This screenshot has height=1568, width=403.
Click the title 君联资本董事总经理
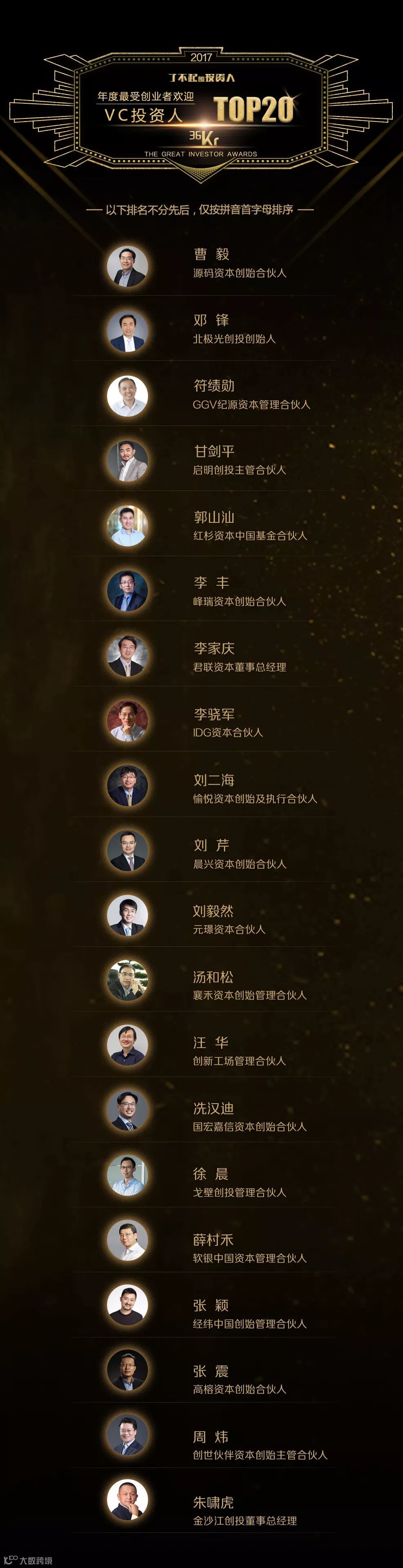239,667
